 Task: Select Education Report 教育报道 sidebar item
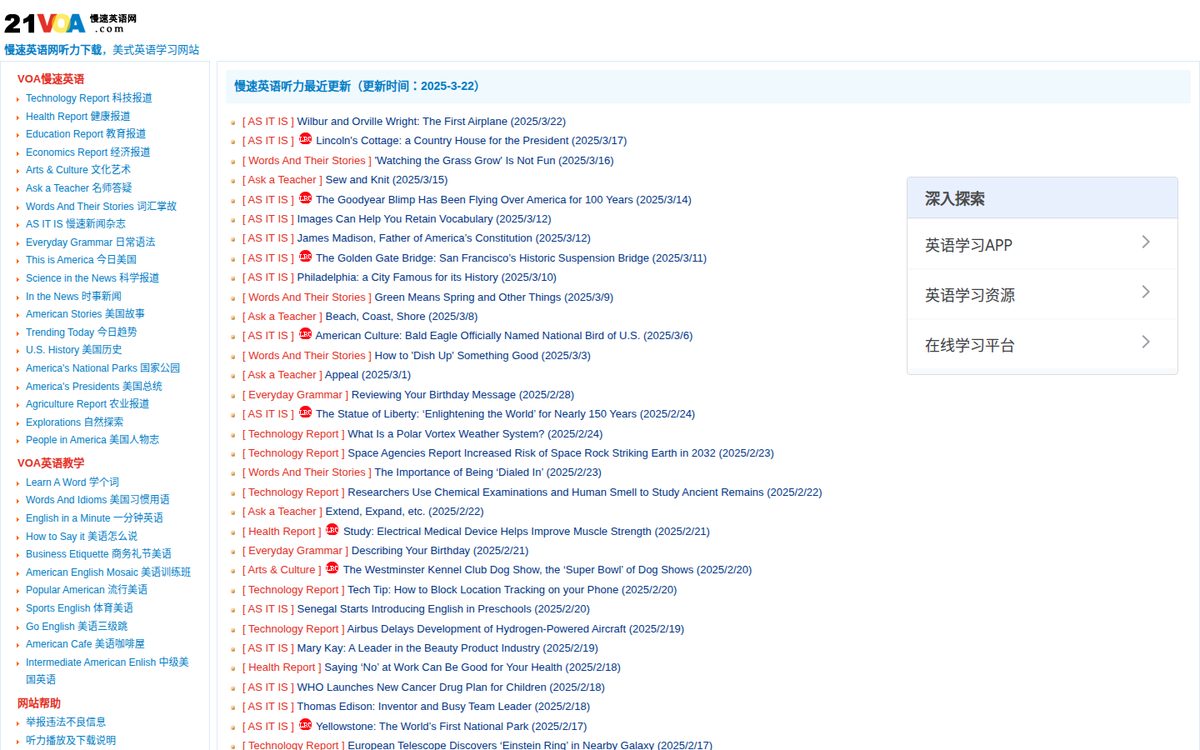[86, 134]
